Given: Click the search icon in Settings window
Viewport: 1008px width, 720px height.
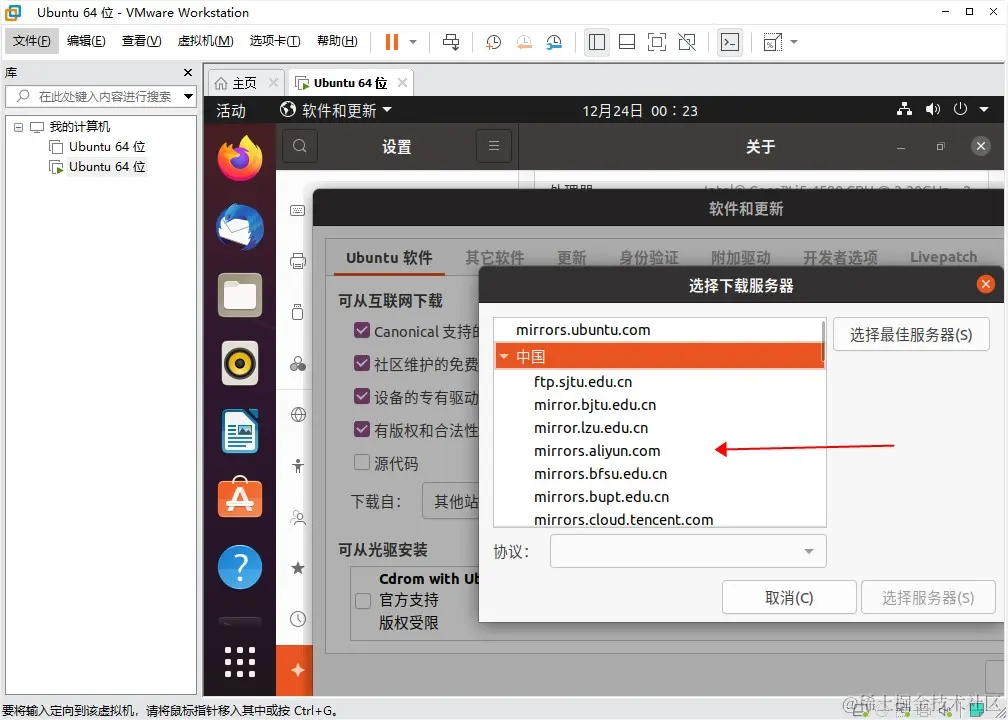Looking at the screenshot, I should click(300, 146).
